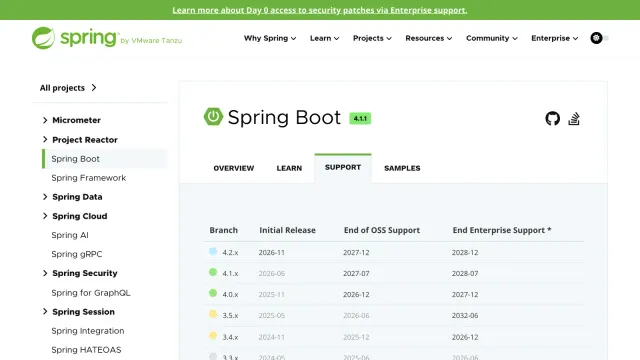
Task: Open the Projects dropdown menu
Action: tap(372, 38)
